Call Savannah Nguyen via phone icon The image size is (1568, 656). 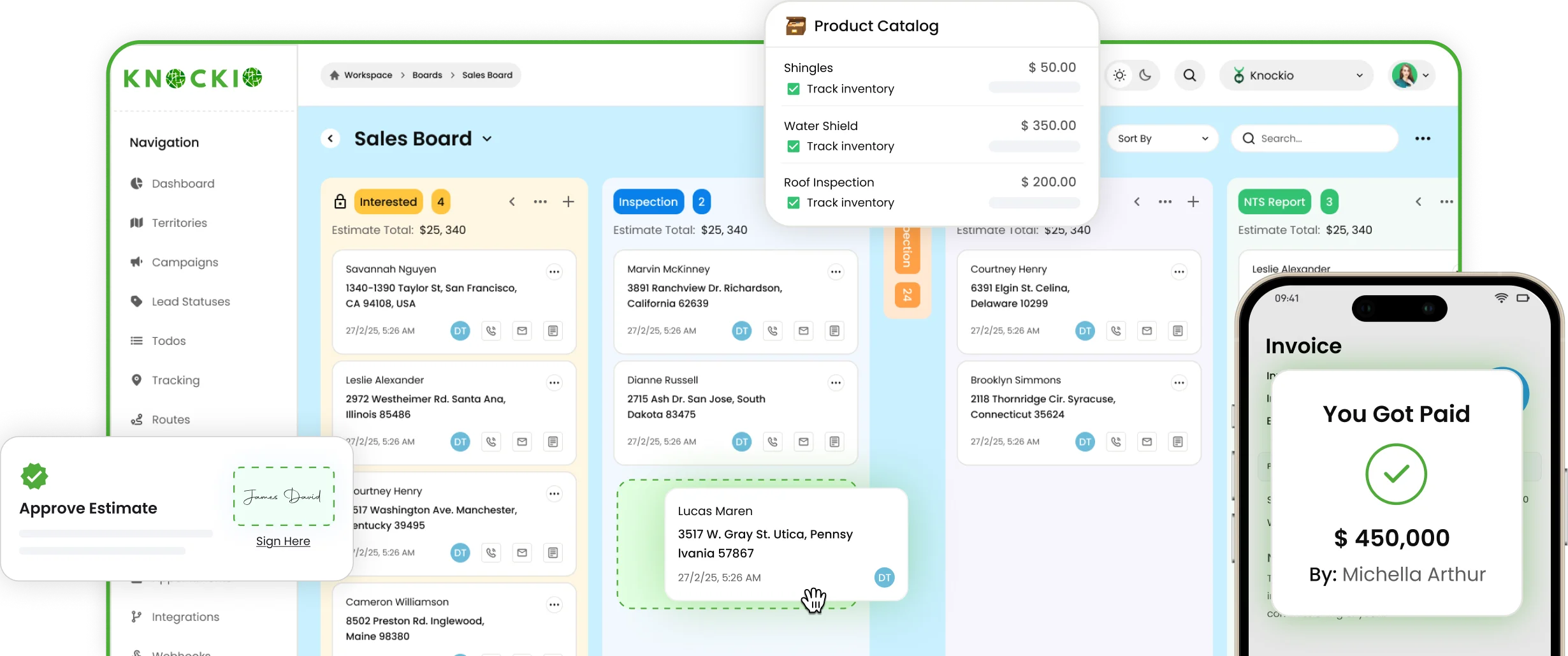pos(491,331)
